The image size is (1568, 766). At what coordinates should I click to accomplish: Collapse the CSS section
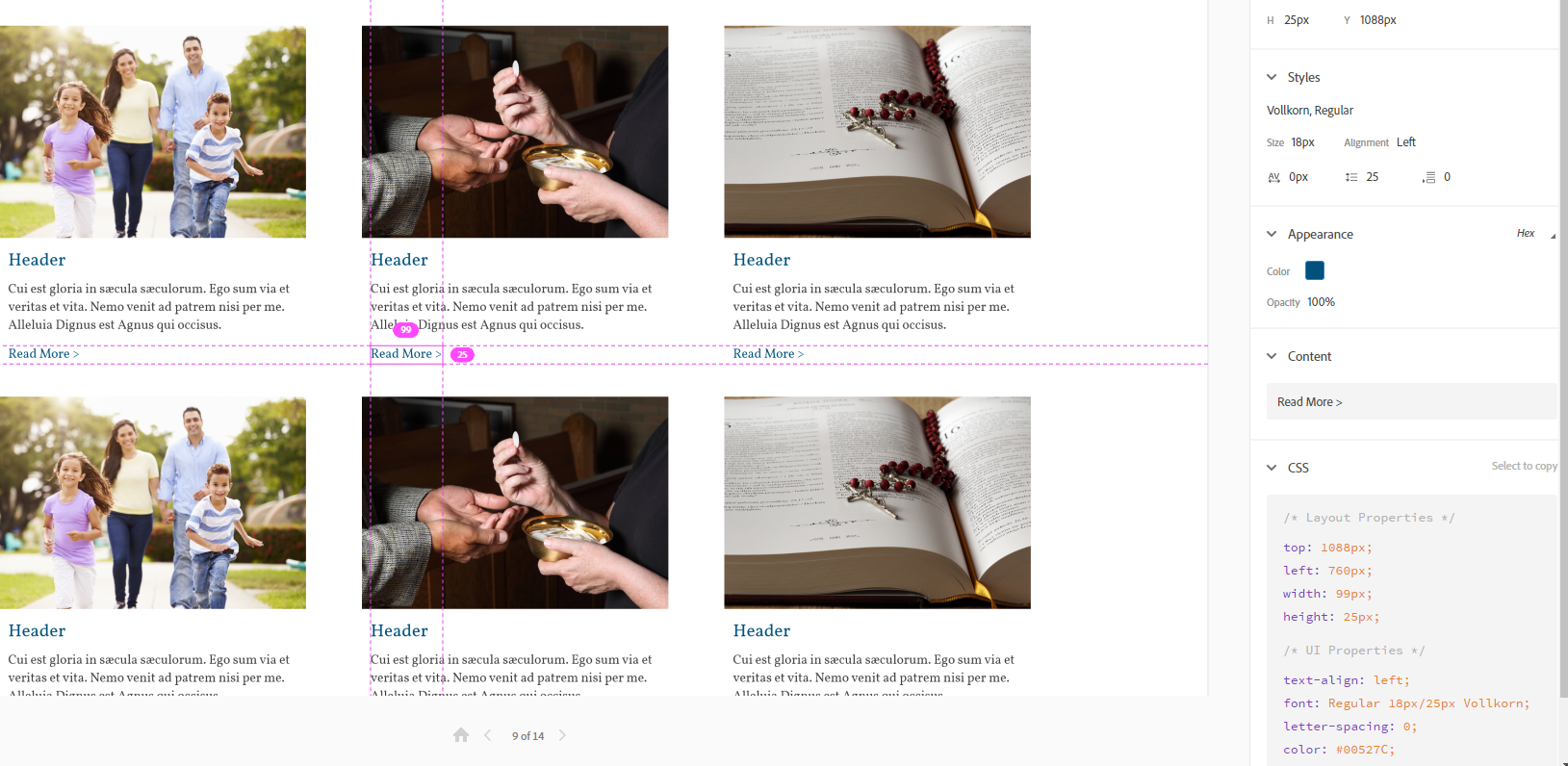point(1272,468)
